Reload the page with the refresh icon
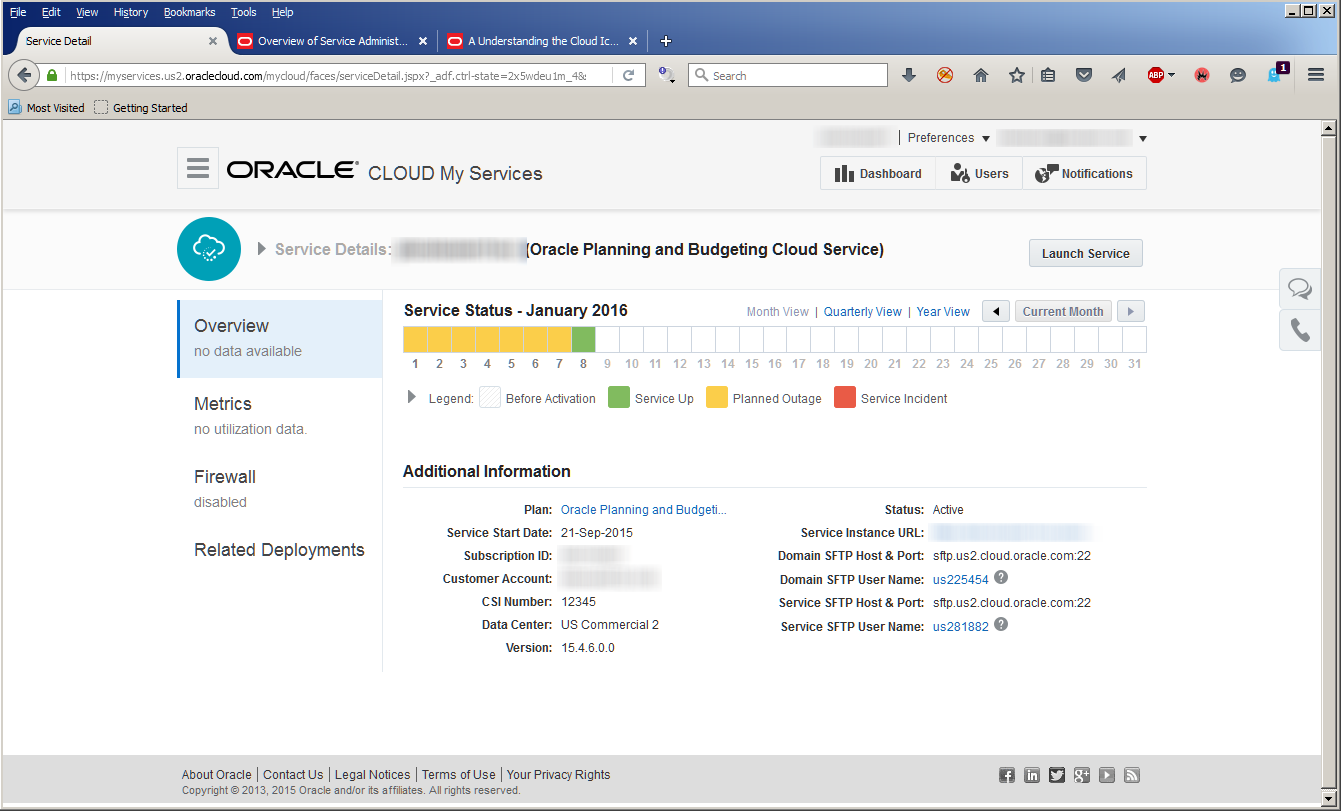 pyautogui.click(x=629, y=75)
